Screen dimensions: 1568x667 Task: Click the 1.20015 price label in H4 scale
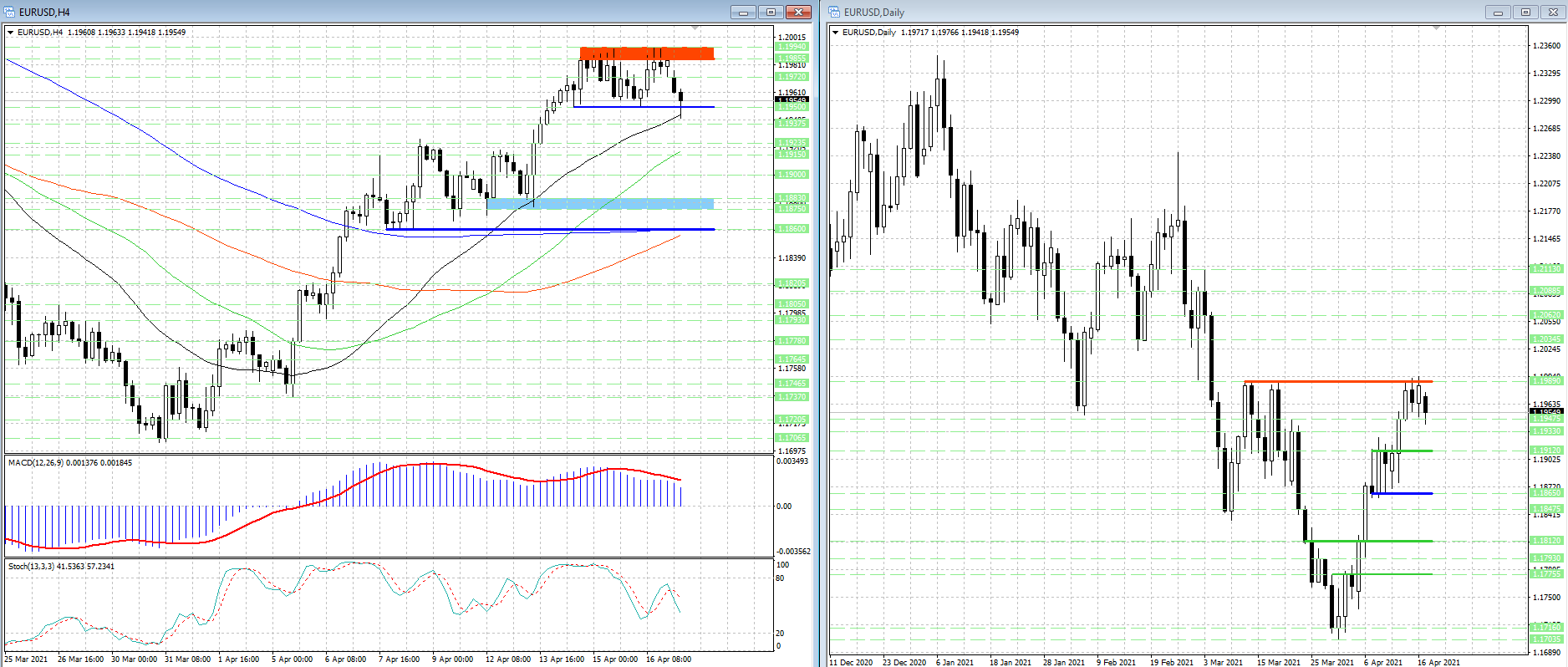click(x=792, y=38)
